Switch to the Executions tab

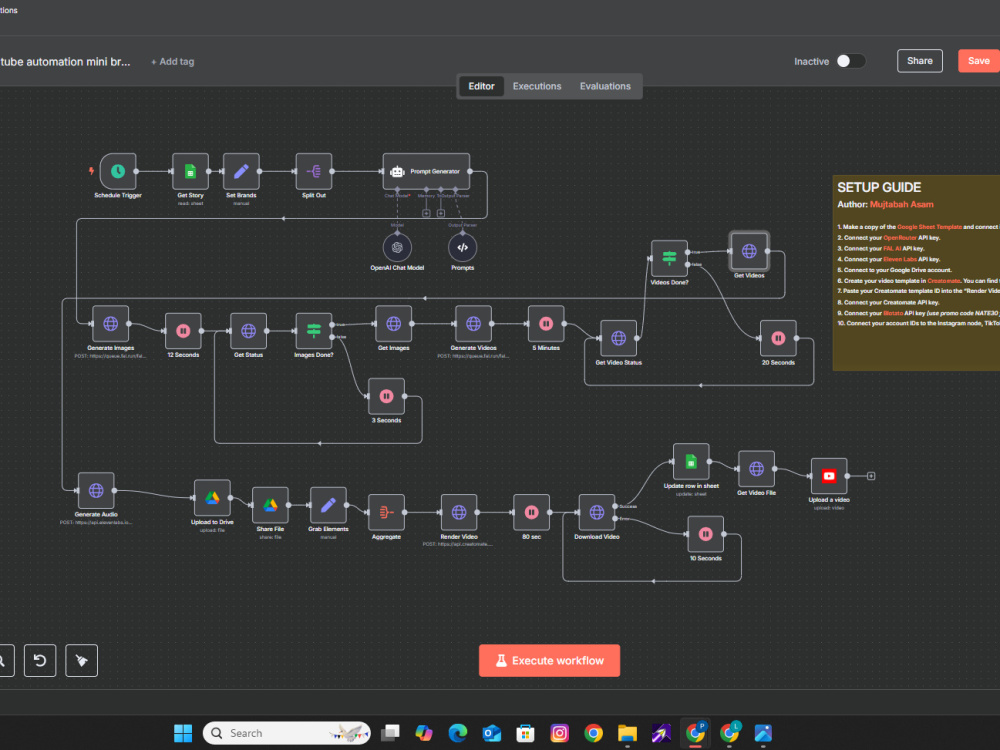[537, 86]
